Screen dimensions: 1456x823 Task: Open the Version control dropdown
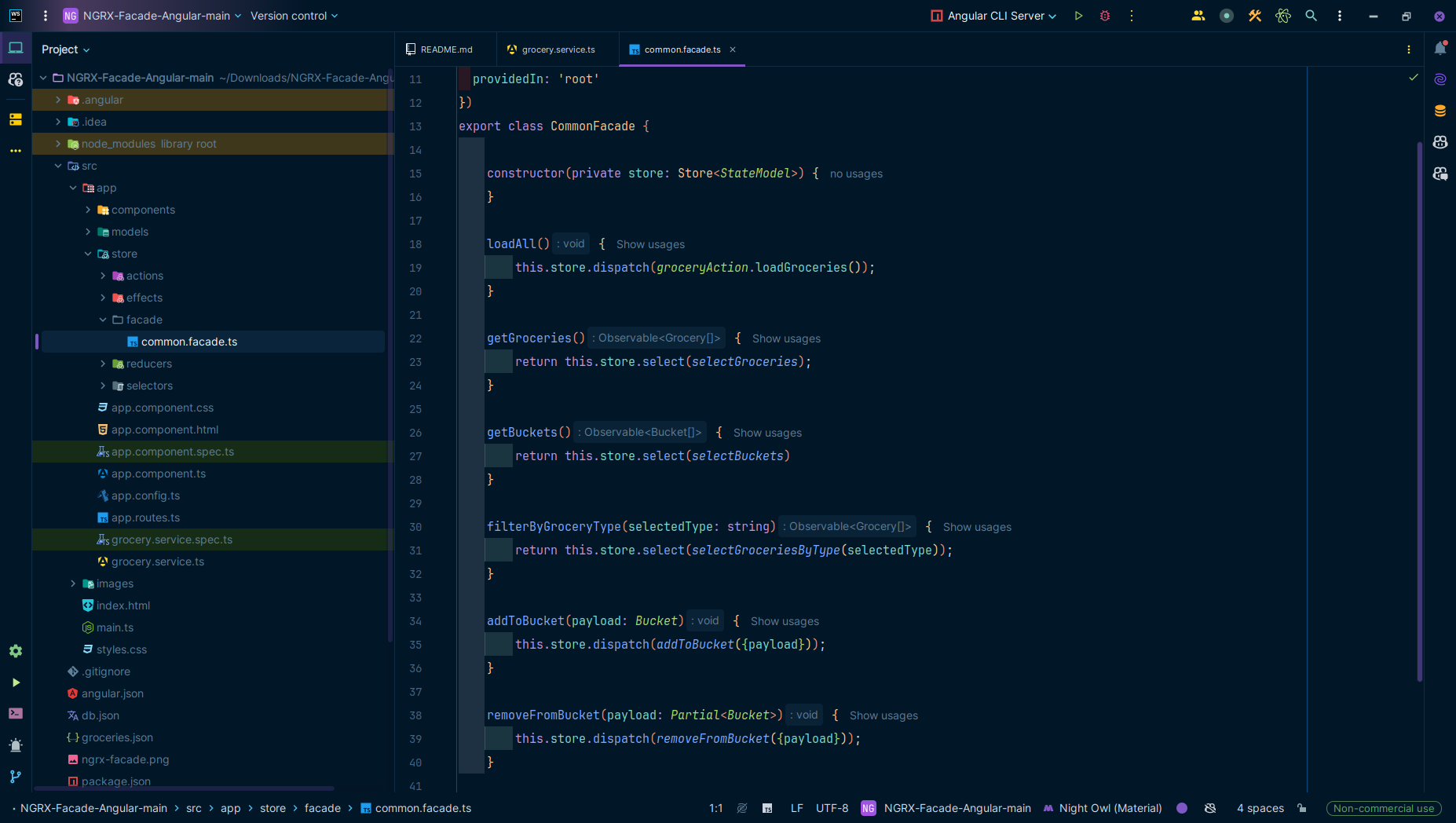coord(294,16)
